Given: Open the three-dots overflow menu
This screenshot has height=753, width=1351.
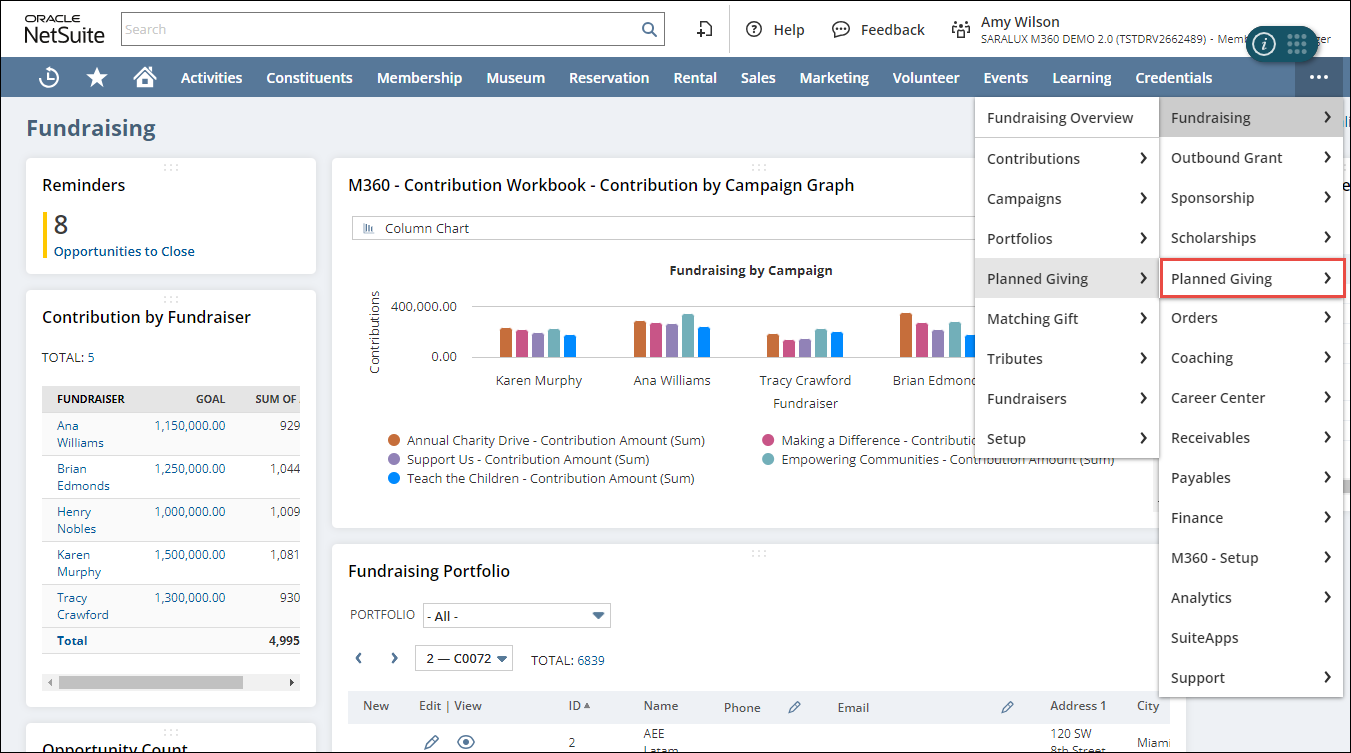Looking at the screenshot, I should pyautogui.click(x=1318, y=78).
